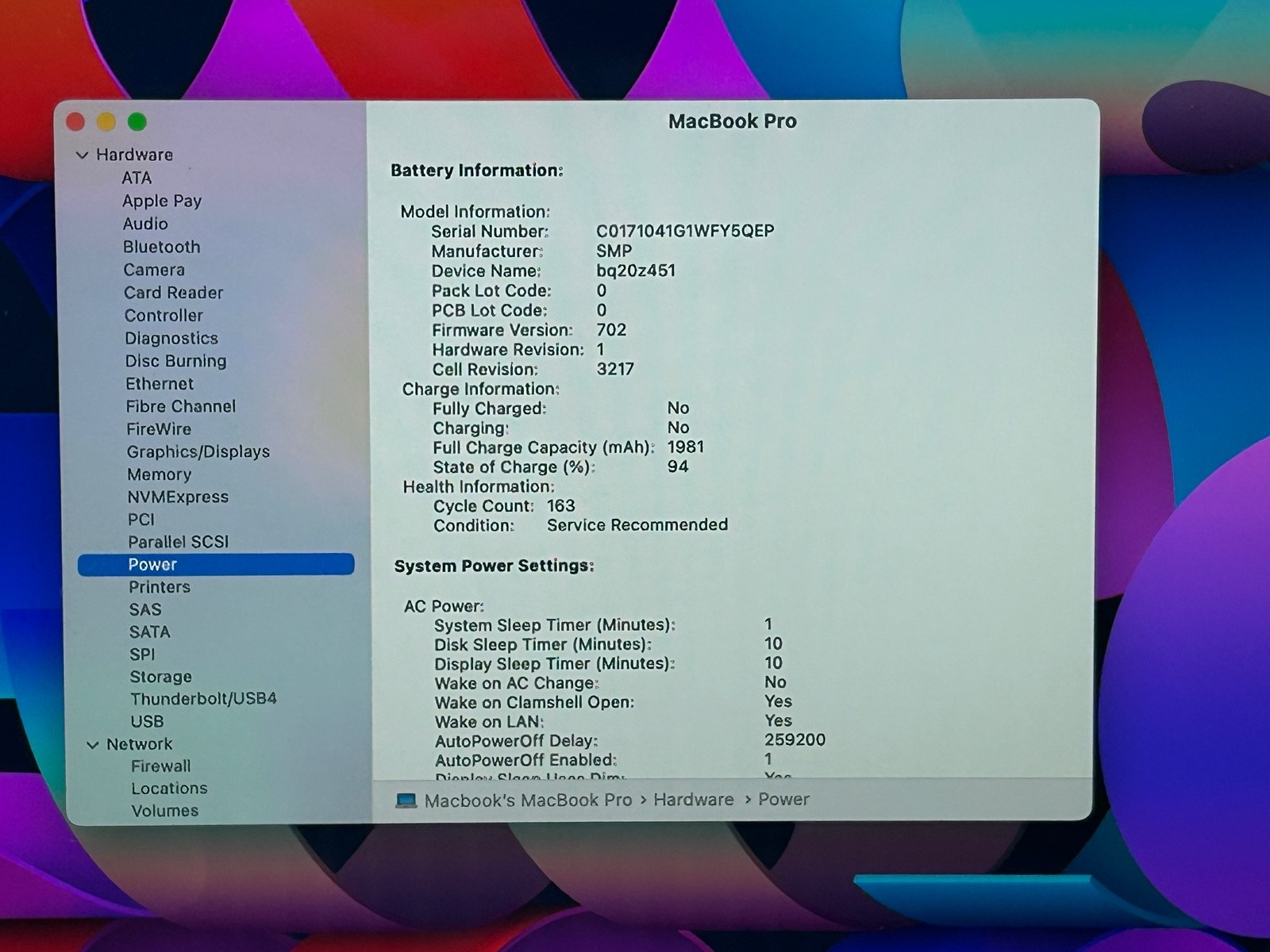Select Bluetooth in the Hardware list
The image size is (1270, 952).
pyautogui.click(x=161, y=247)
